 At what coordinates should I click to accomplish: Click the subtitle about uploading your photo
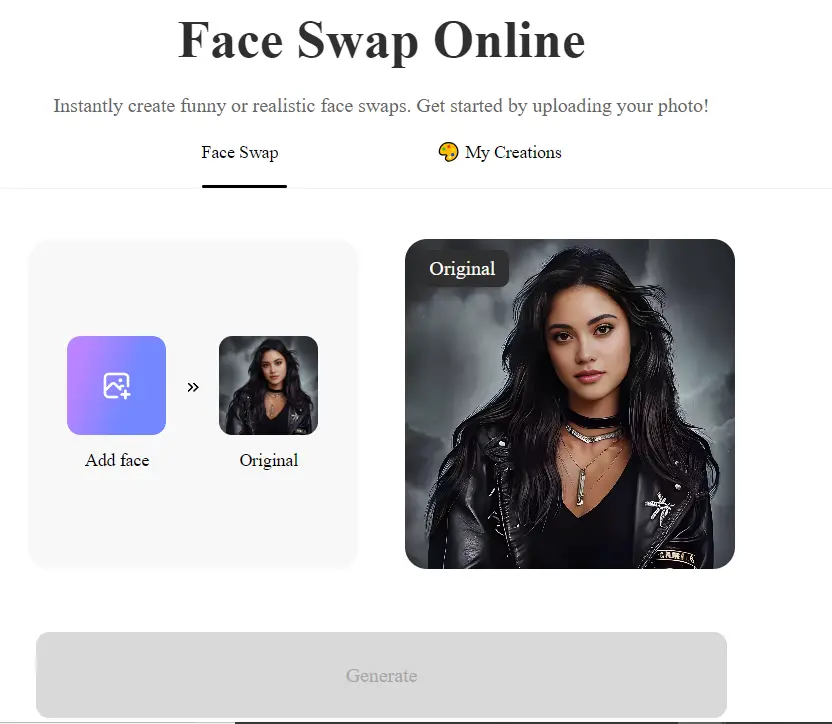(381, 106)
